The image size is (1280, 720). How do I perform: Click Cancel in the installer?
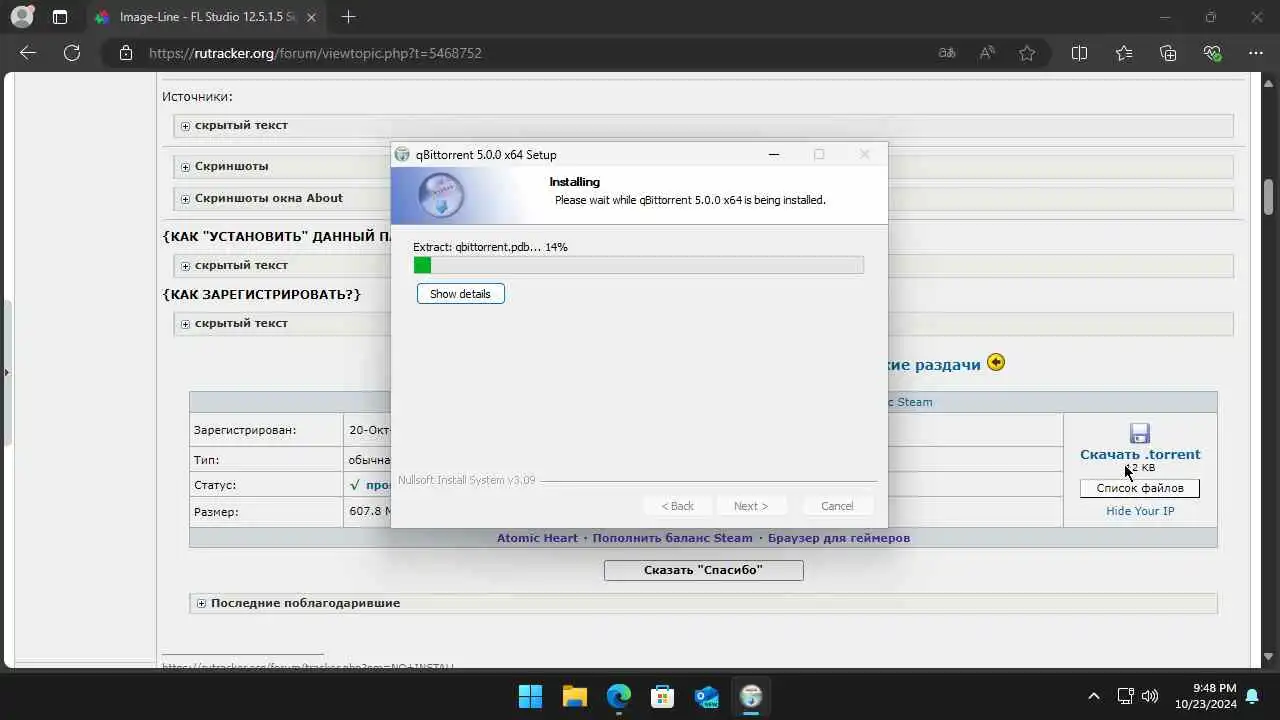(837, 506)
